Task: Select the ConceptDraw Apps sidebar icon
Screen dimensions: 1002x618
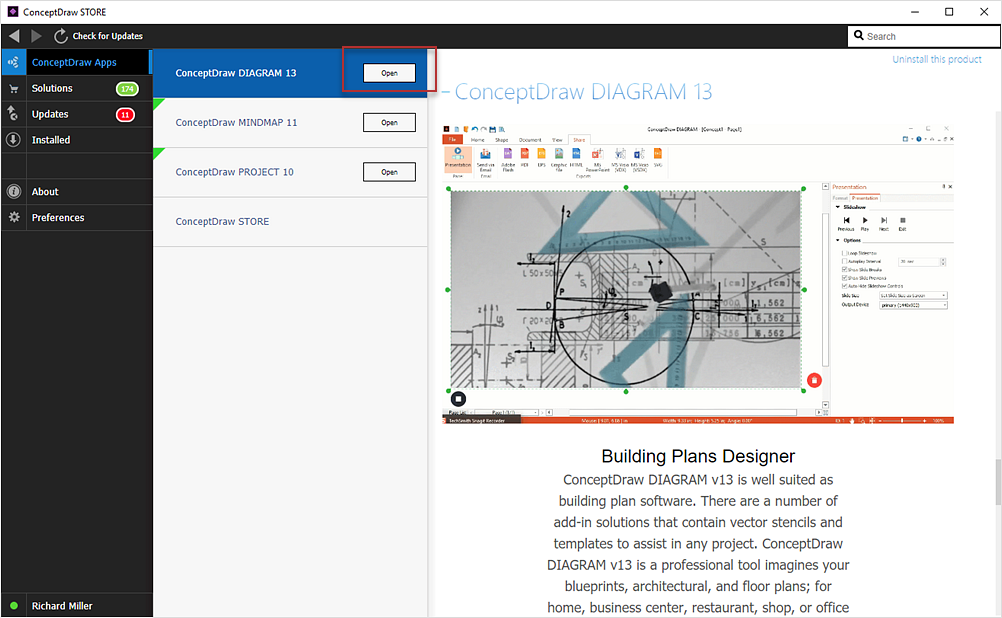Action: (x=13, y=62)
